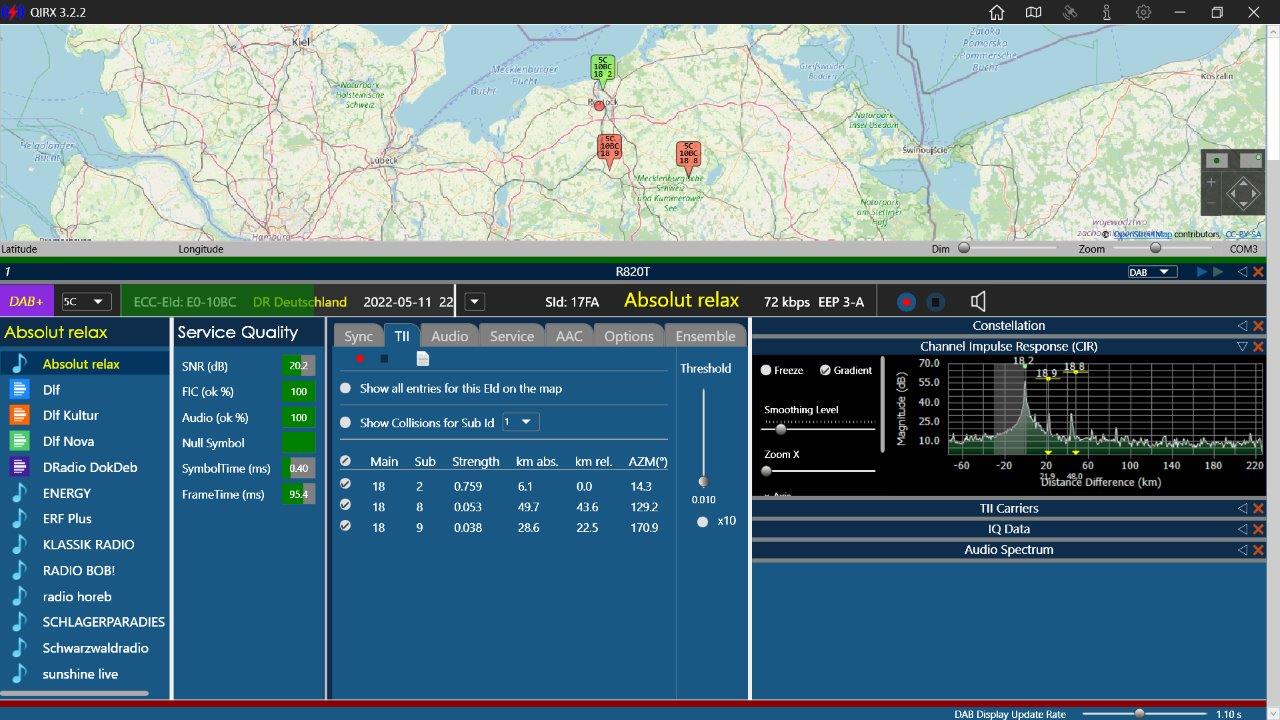Open the map view icon

pyautogui.click(x=1033, y=12)
